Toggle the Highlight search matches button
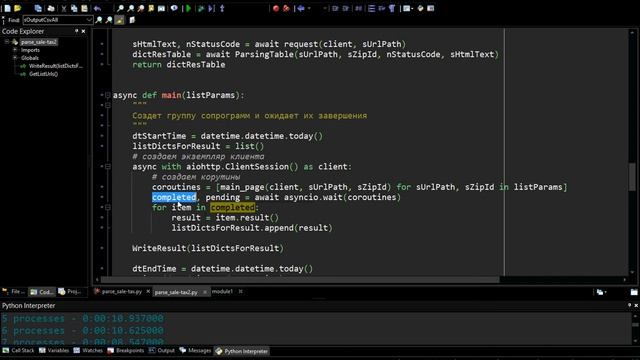Screen dimensions: 640x360 point(119,20)
